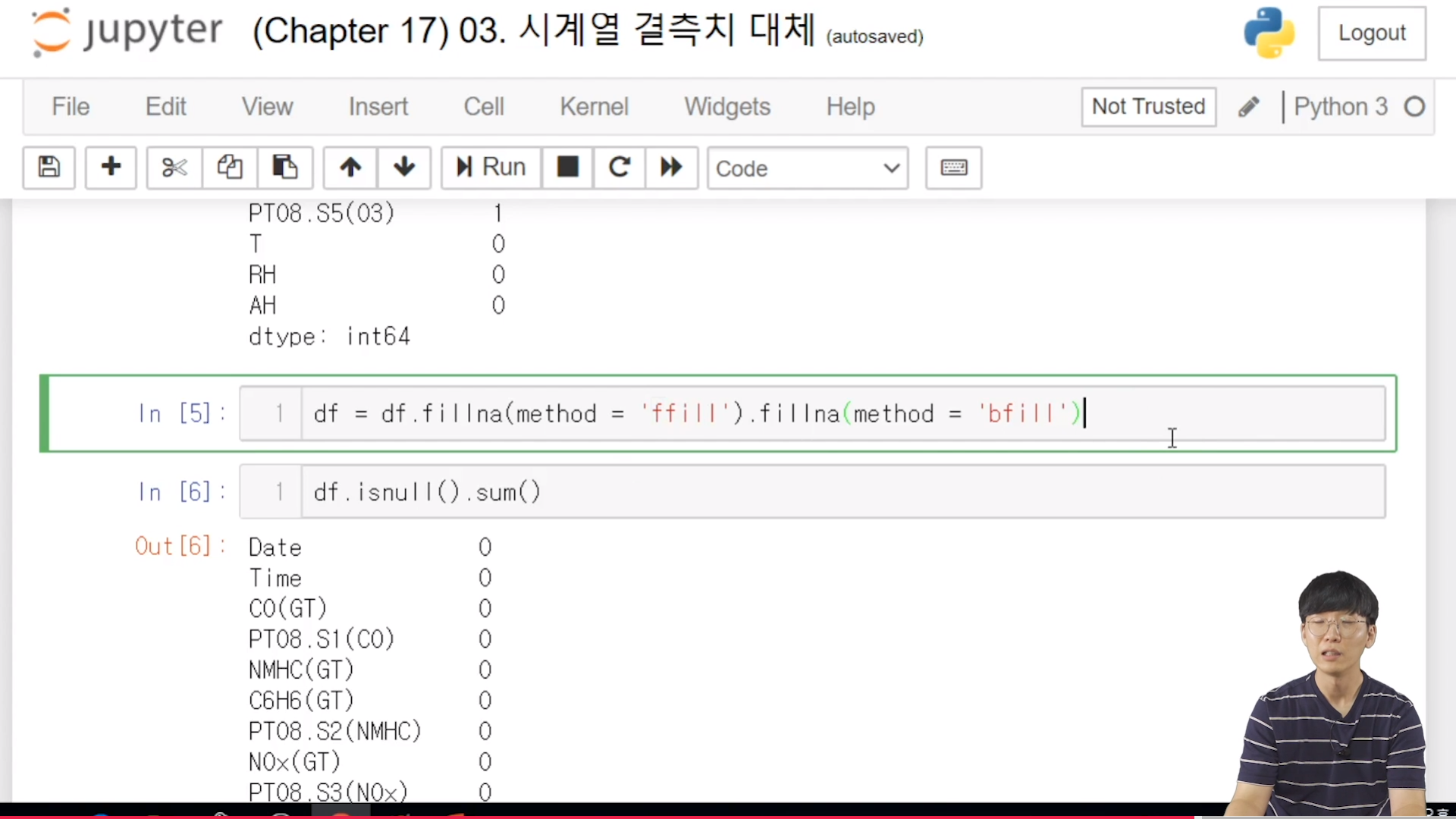The height and width of the screenshot is (819, 1456).
Task: Move selected cell up arrow
Action: 350,168
